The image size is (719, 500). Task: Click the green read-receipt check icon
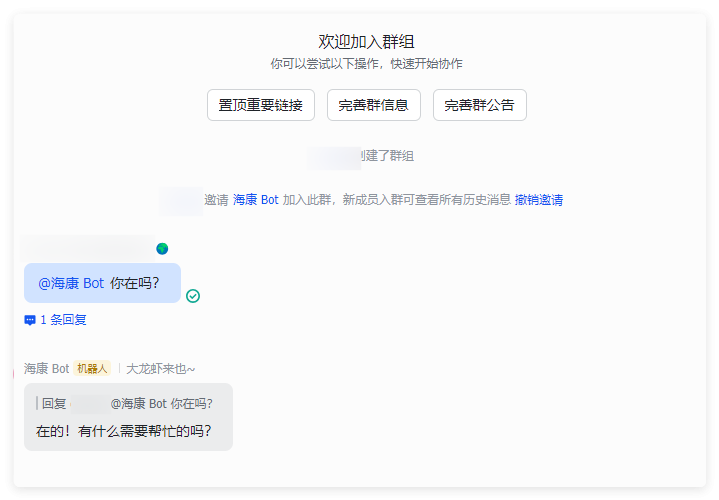point(193,296)
